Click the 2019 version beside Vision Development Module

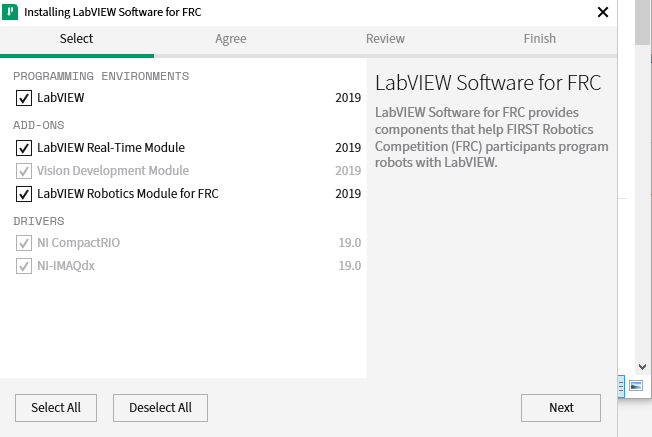coord(348,171)
